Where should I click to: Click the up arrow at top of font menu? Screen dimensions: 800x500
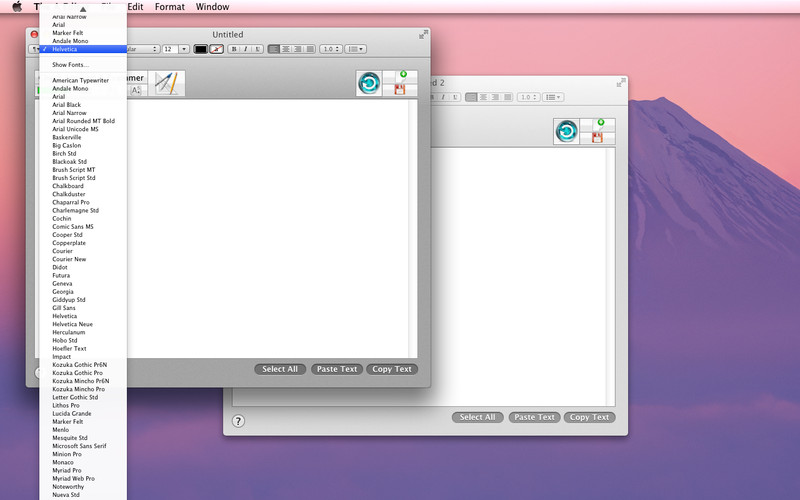83,9
